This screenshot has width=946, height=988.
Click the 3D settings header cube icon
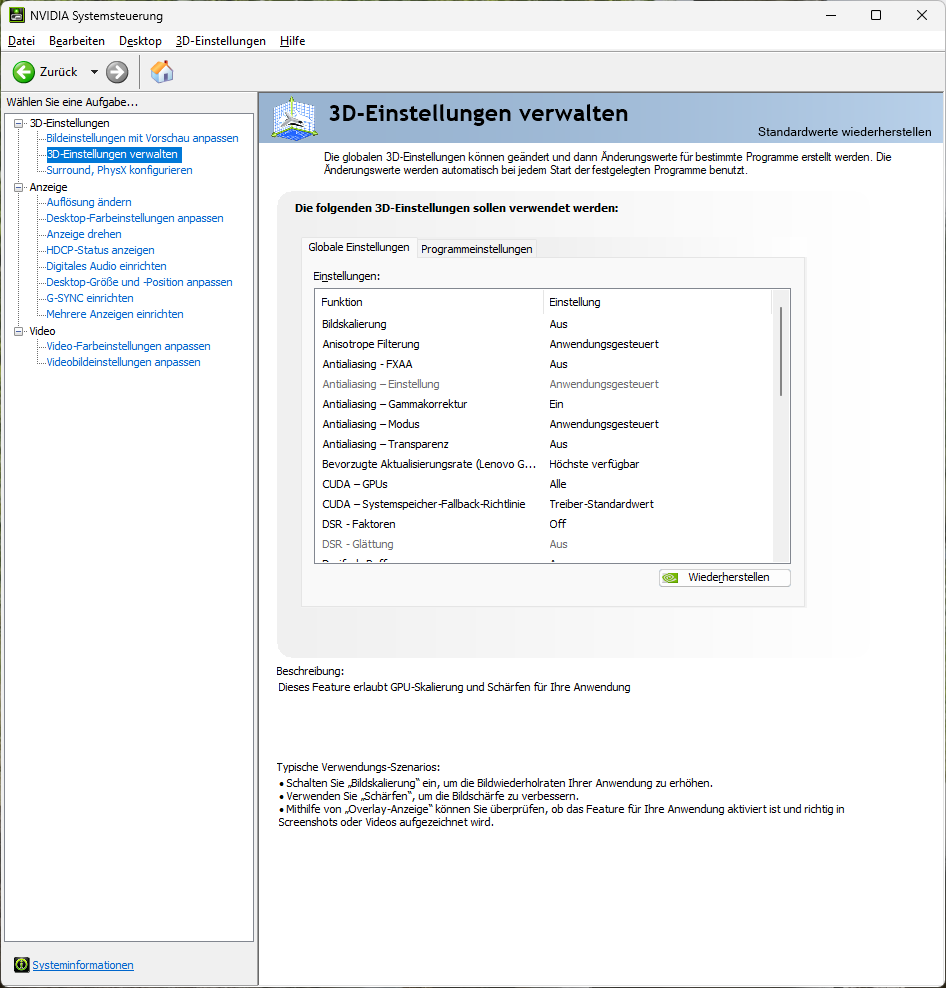(x=294, y=118)
